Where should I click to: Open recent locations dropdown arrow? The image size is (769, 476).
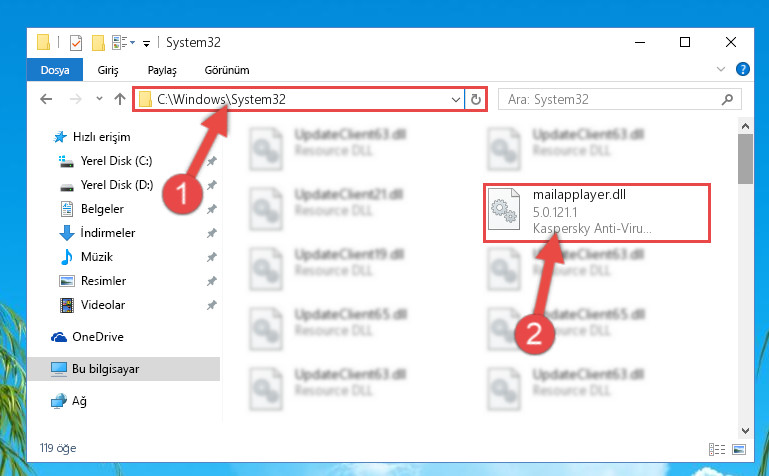[99, 99]
